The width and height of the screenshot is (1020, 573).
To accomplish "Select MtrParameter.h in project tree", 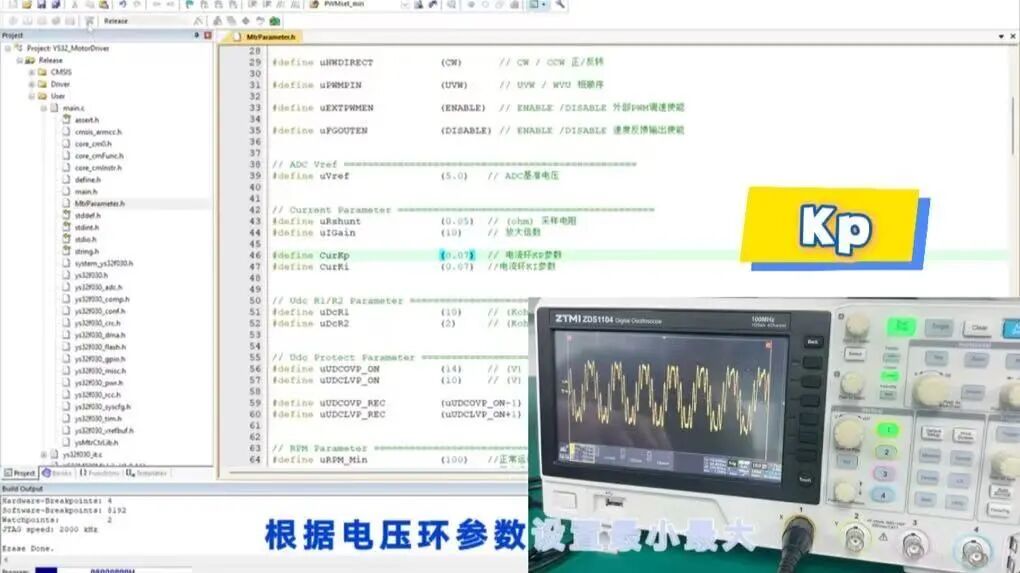I will pyautogui.click(x=100, y=204).
